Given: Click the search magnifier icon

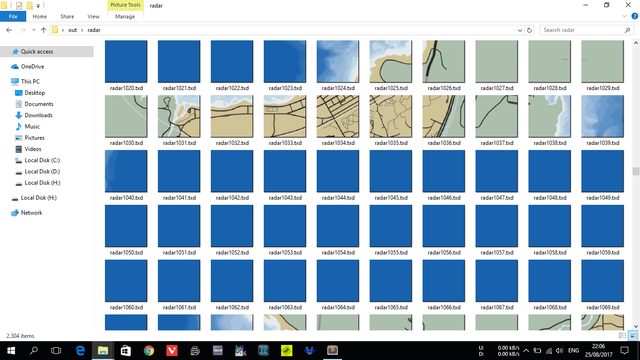Looking at the screenshot, I should (628, 30).
